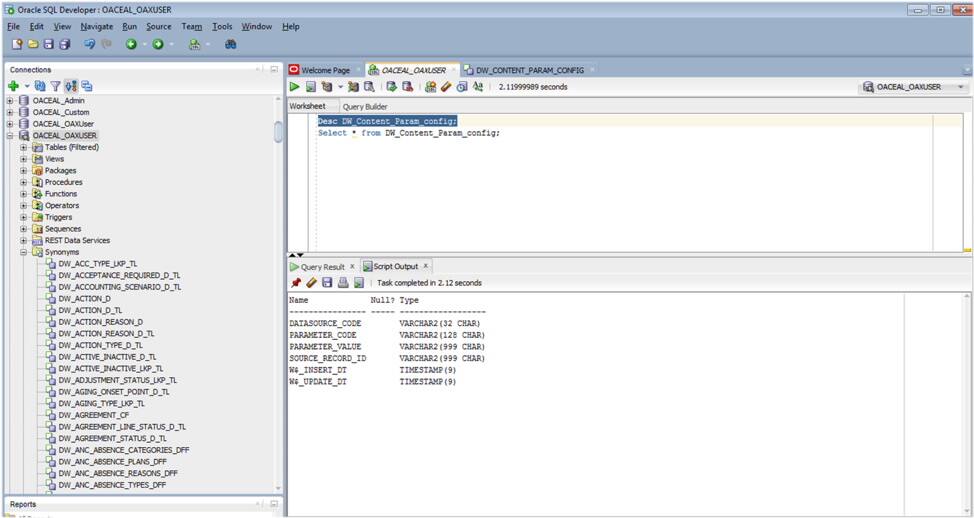Switch to the Query Builder tab

(x=365, y=106)
